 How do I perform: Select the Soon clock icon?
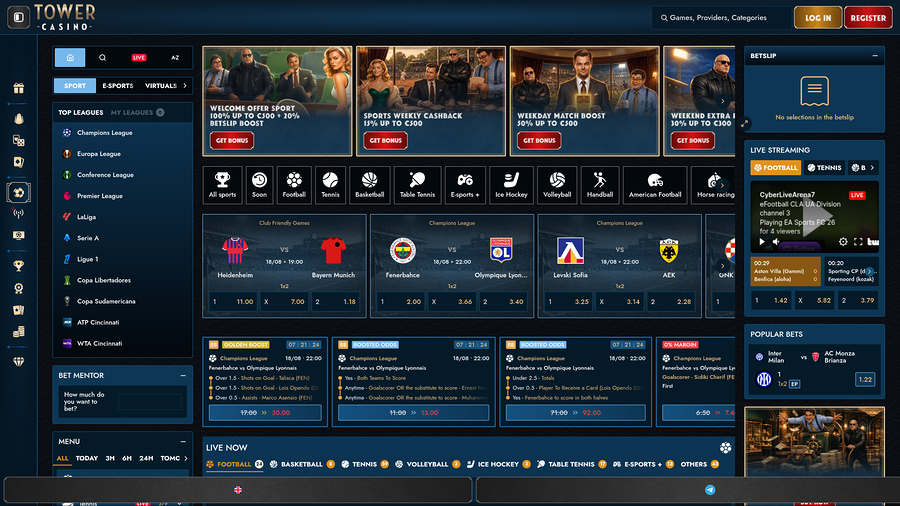[259, 185]
